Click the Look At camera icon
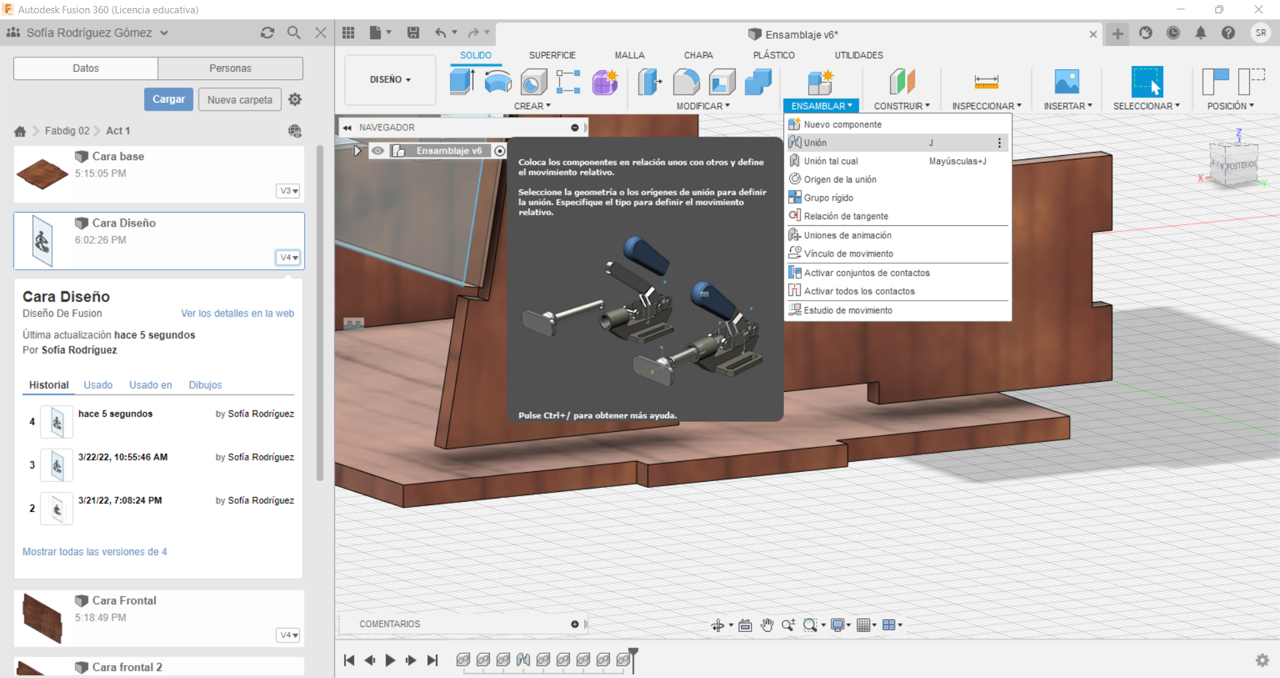The image size is (1280, 678). (745, 625)
